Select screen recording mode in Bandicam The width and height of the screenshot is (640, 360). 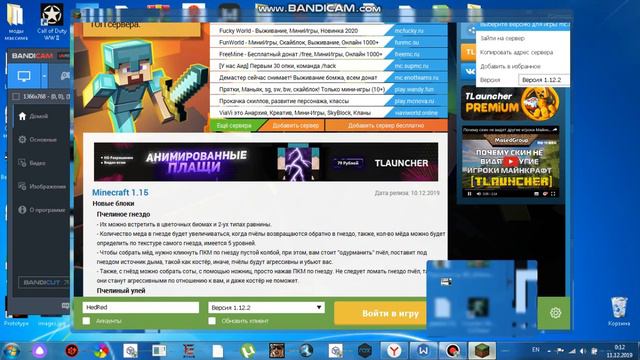pyautogui.click(x=24, y=76)
